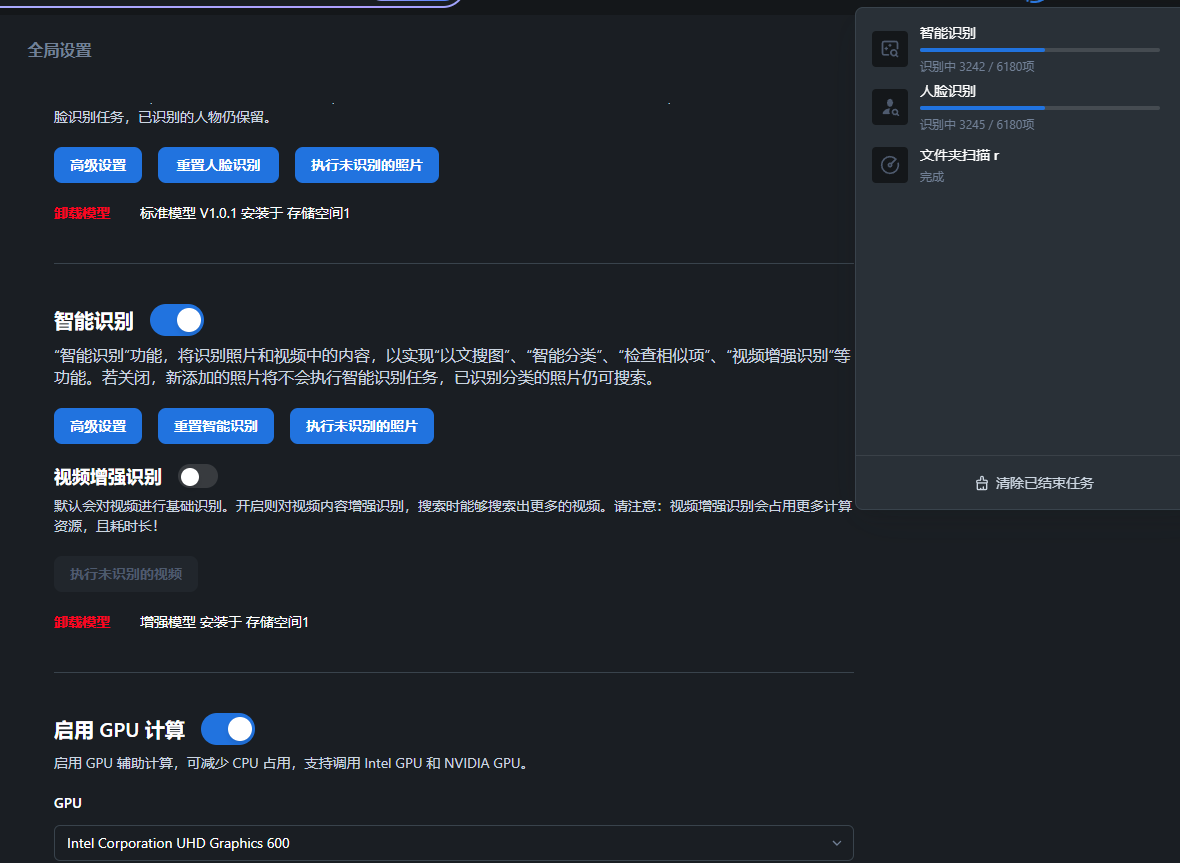Enable the 视频增强识别 switch

point(198,476)
